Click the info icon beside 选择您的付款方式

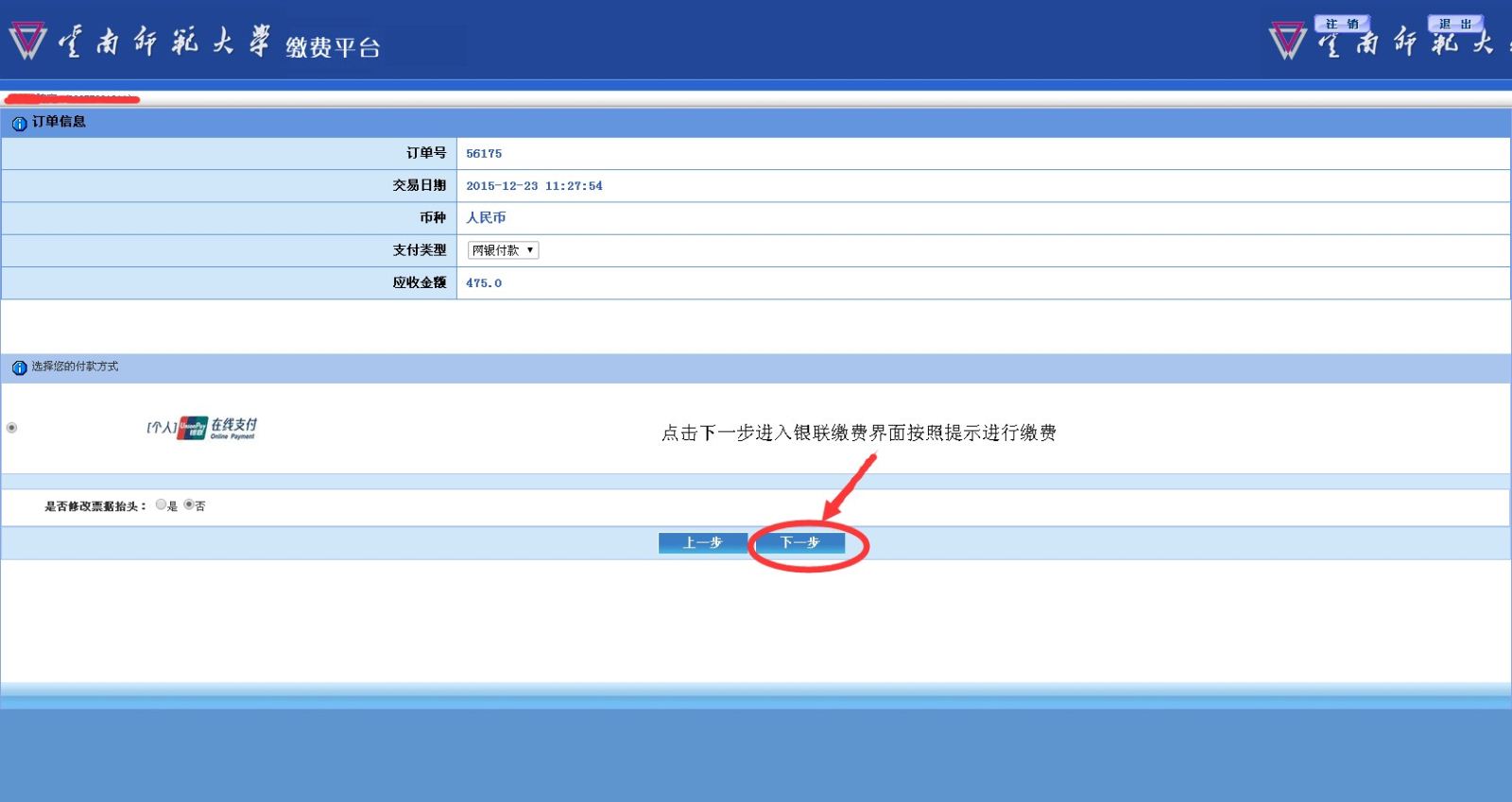tap(19, 367)
